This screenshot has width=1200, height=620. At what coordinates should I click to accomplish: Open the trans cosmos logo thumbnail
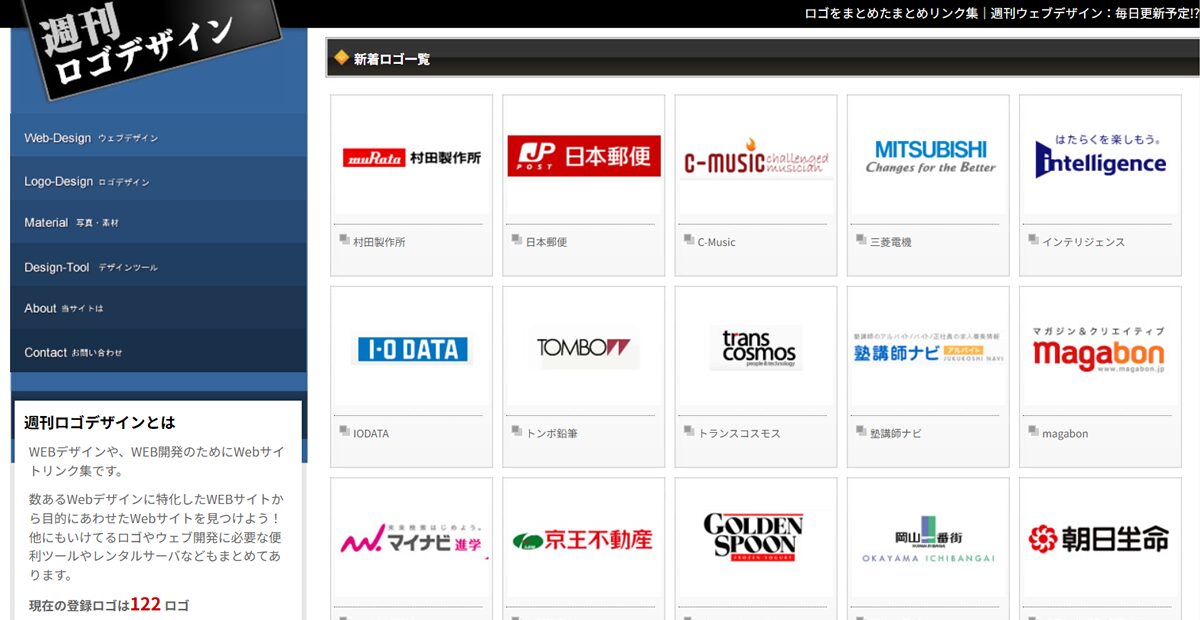pyautogui.click(x=756, y=349)
